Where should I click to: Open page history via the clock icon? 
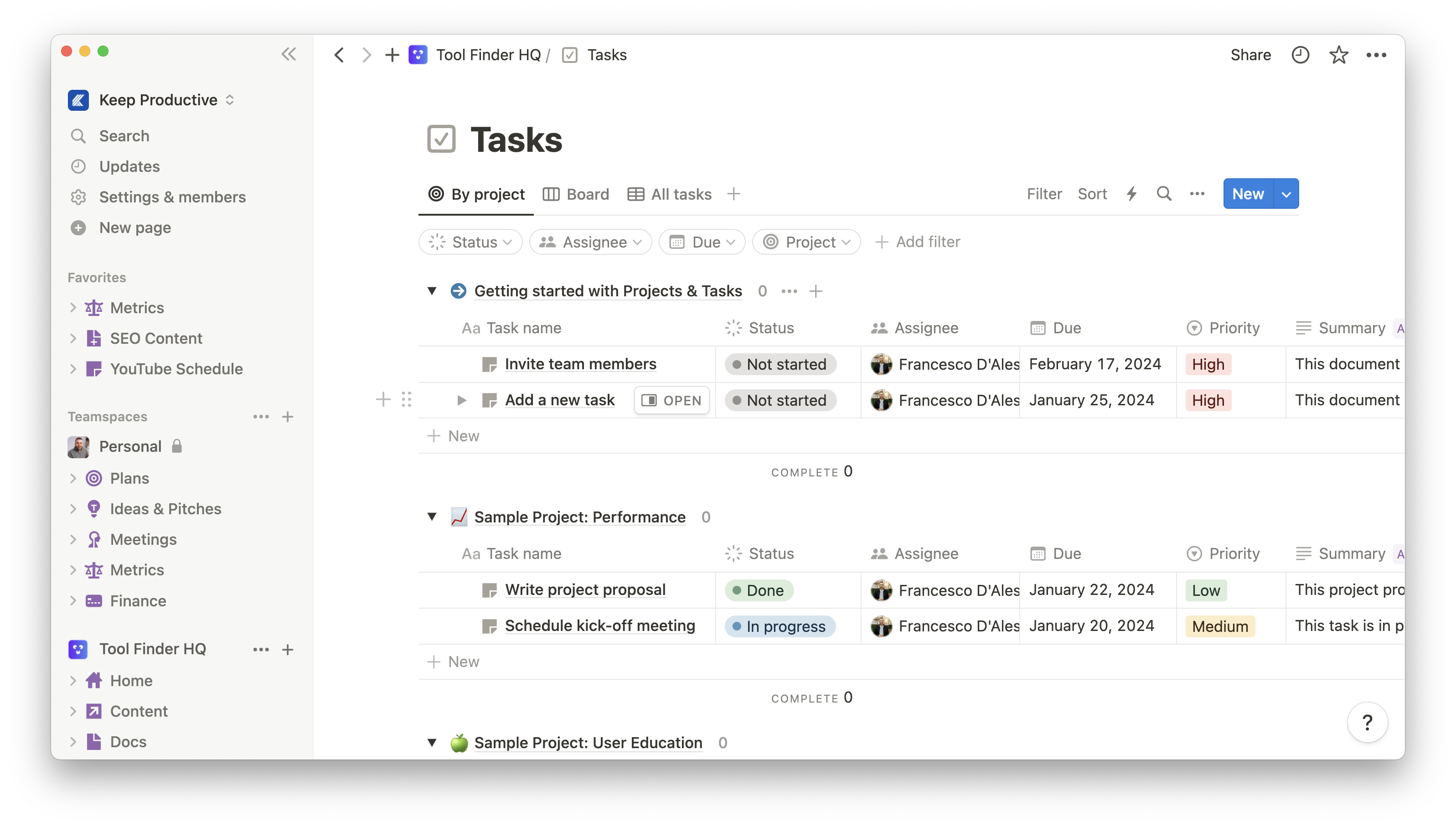click(1301, 55)
